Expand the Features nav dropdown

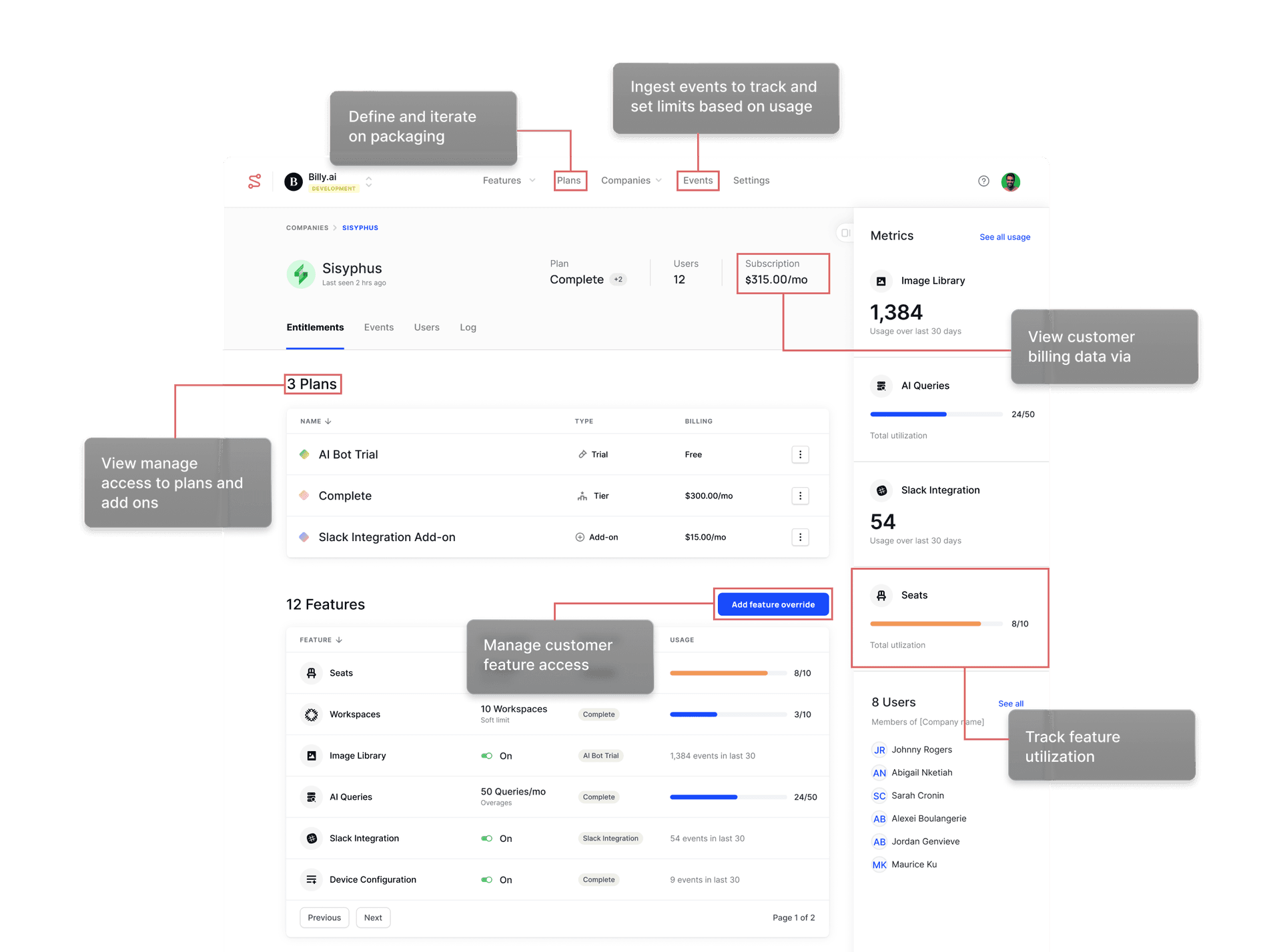point(509,181)
